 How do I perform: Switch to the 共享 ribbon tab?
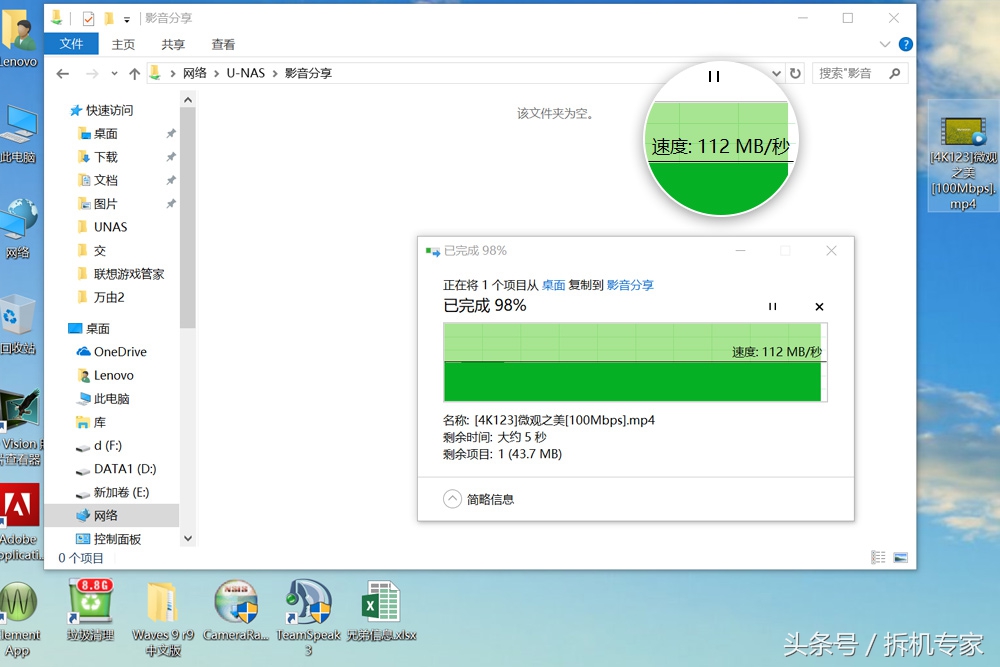pos(173,44)
